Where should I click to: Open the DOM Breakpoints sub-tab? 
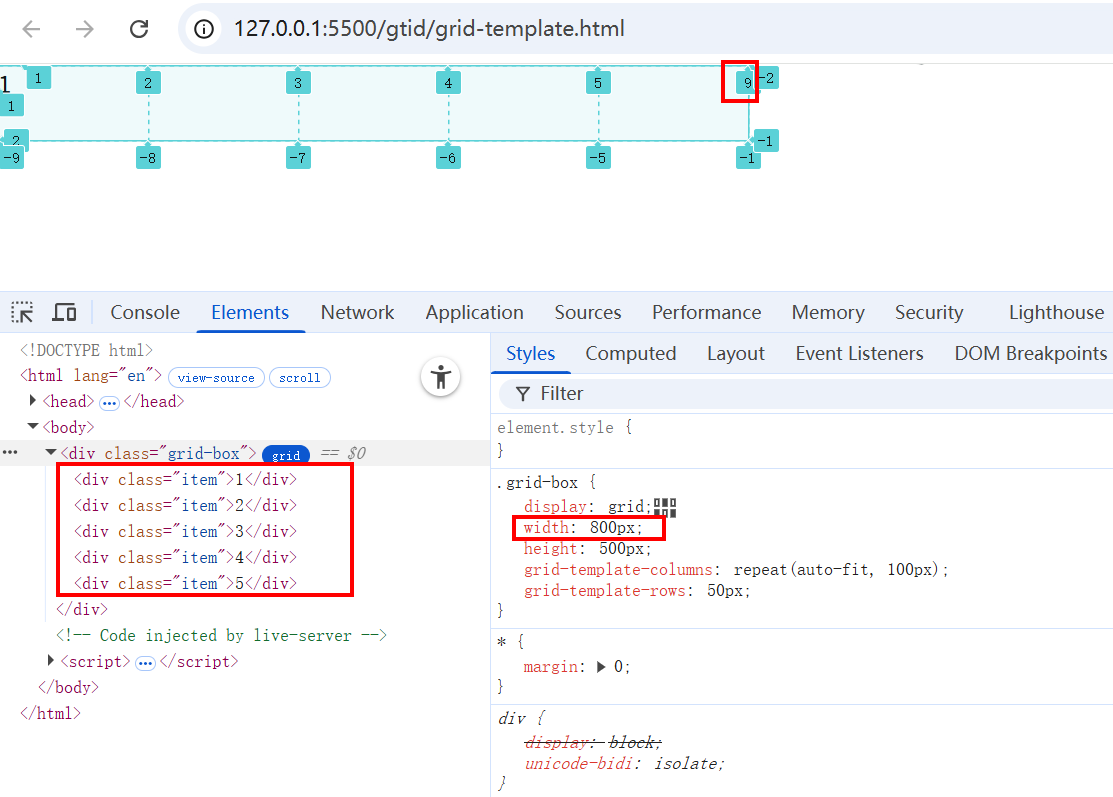(1031, 353)
